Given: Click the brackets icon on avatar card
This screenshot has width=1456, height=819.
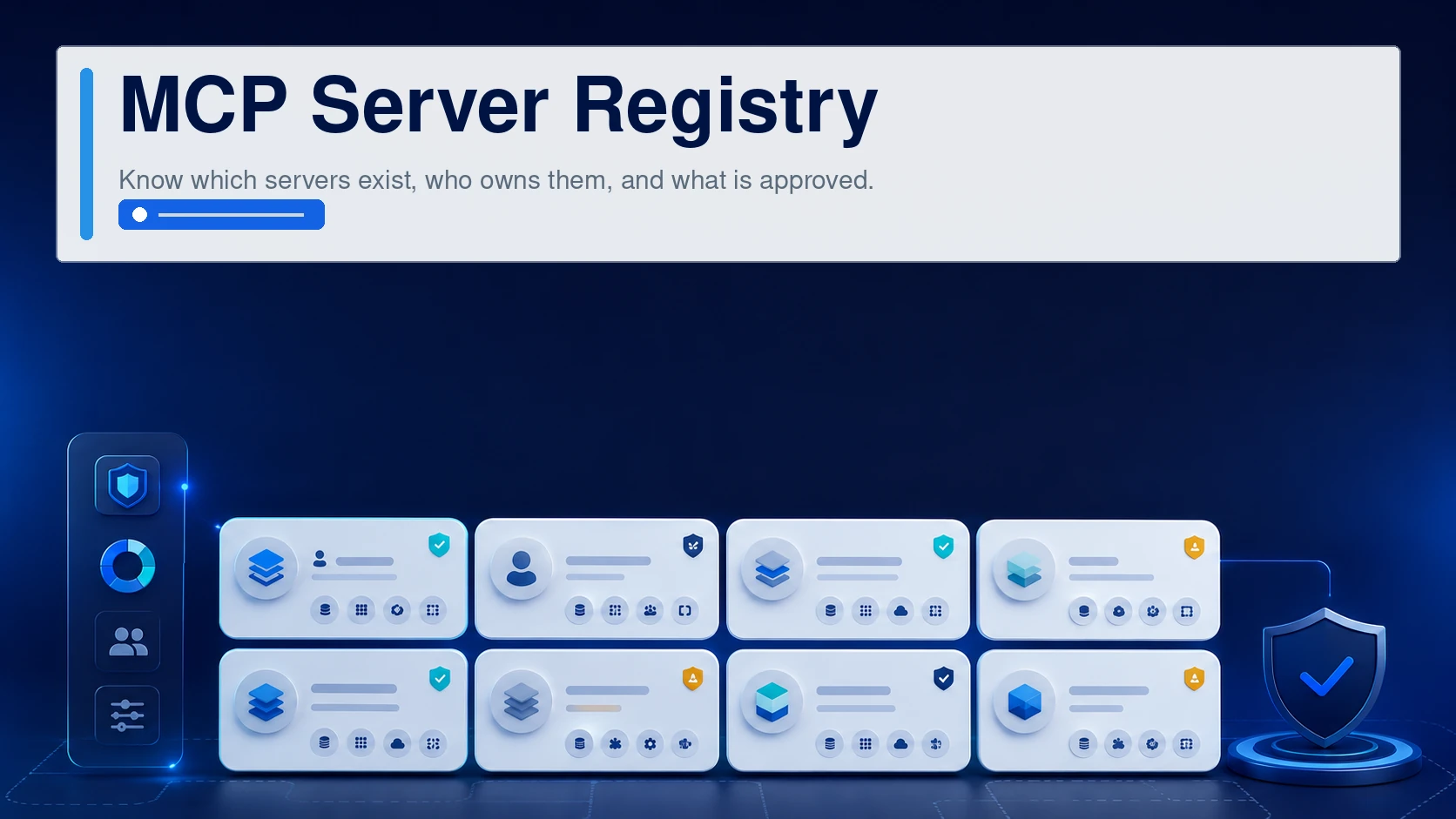Looking at the screenshot, I should tap(685, 610).
